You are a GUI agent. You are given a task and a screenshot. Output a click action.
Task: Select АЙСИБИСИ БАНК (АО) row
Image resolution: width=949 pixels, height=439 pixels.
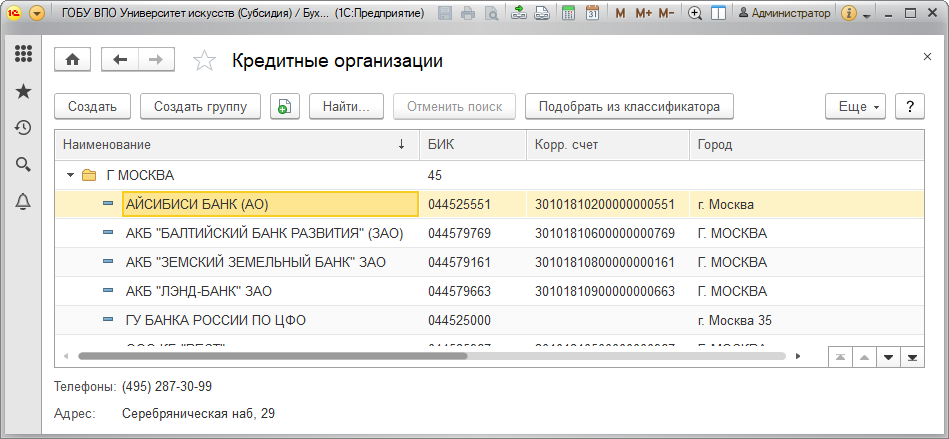489,205
